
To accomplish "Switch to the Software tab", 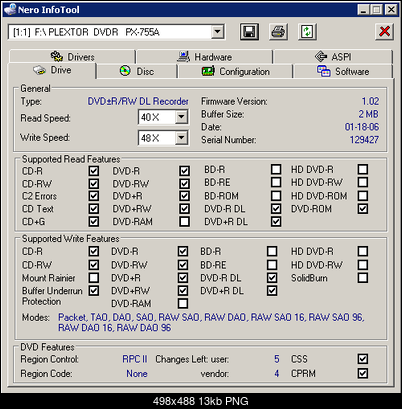I will 343,71.
